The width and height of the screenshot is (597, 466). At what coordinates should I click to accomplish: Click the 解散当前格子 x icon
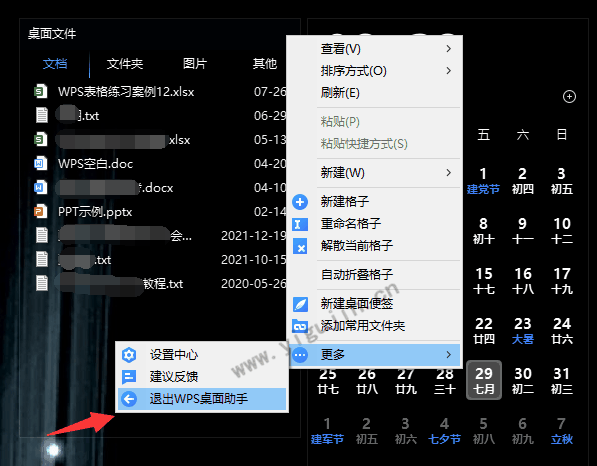click(x=300, y=246)
